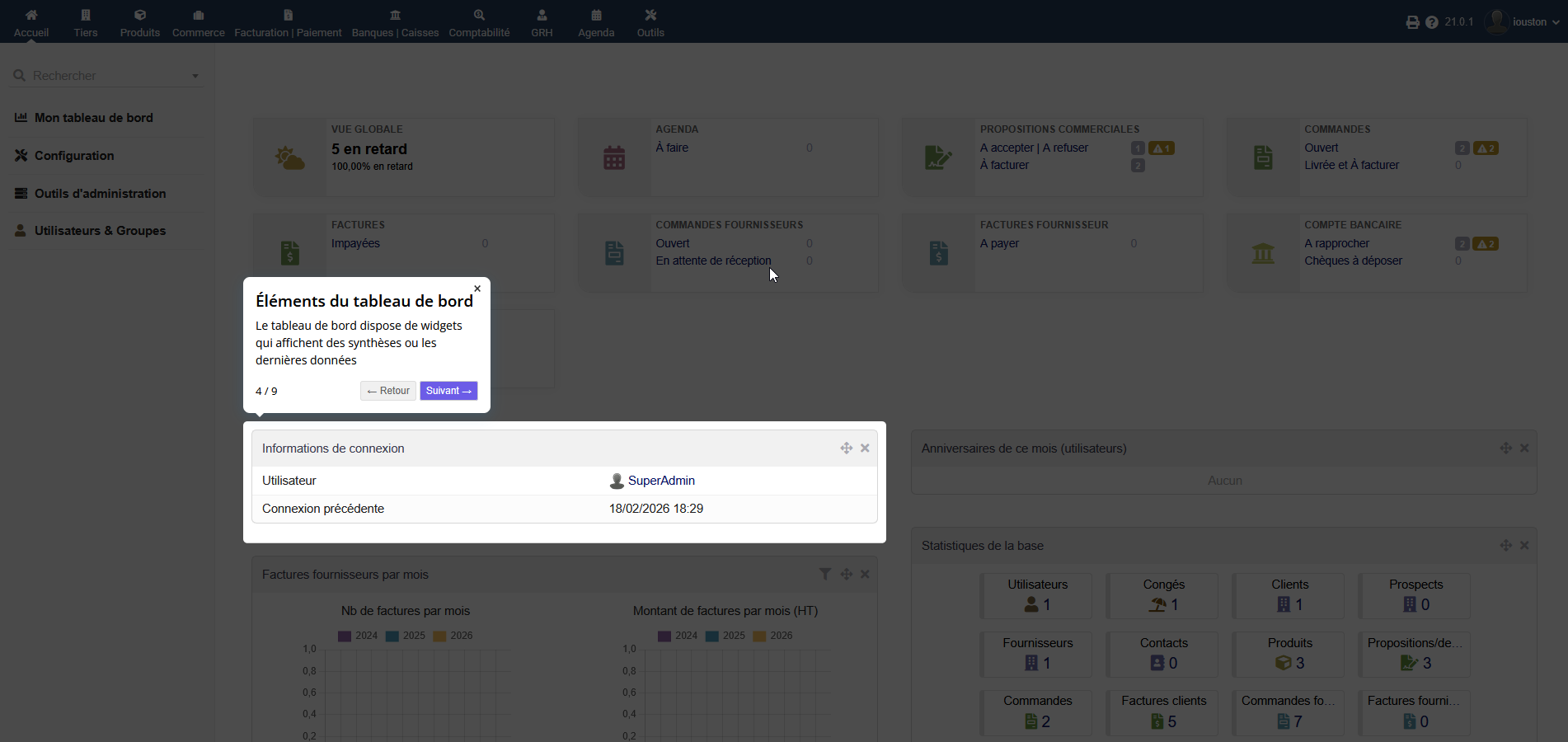Screen dimensions: 1568x742
Task: Toggle the 2026 series in Montant de factures legend
Action: 773,636
